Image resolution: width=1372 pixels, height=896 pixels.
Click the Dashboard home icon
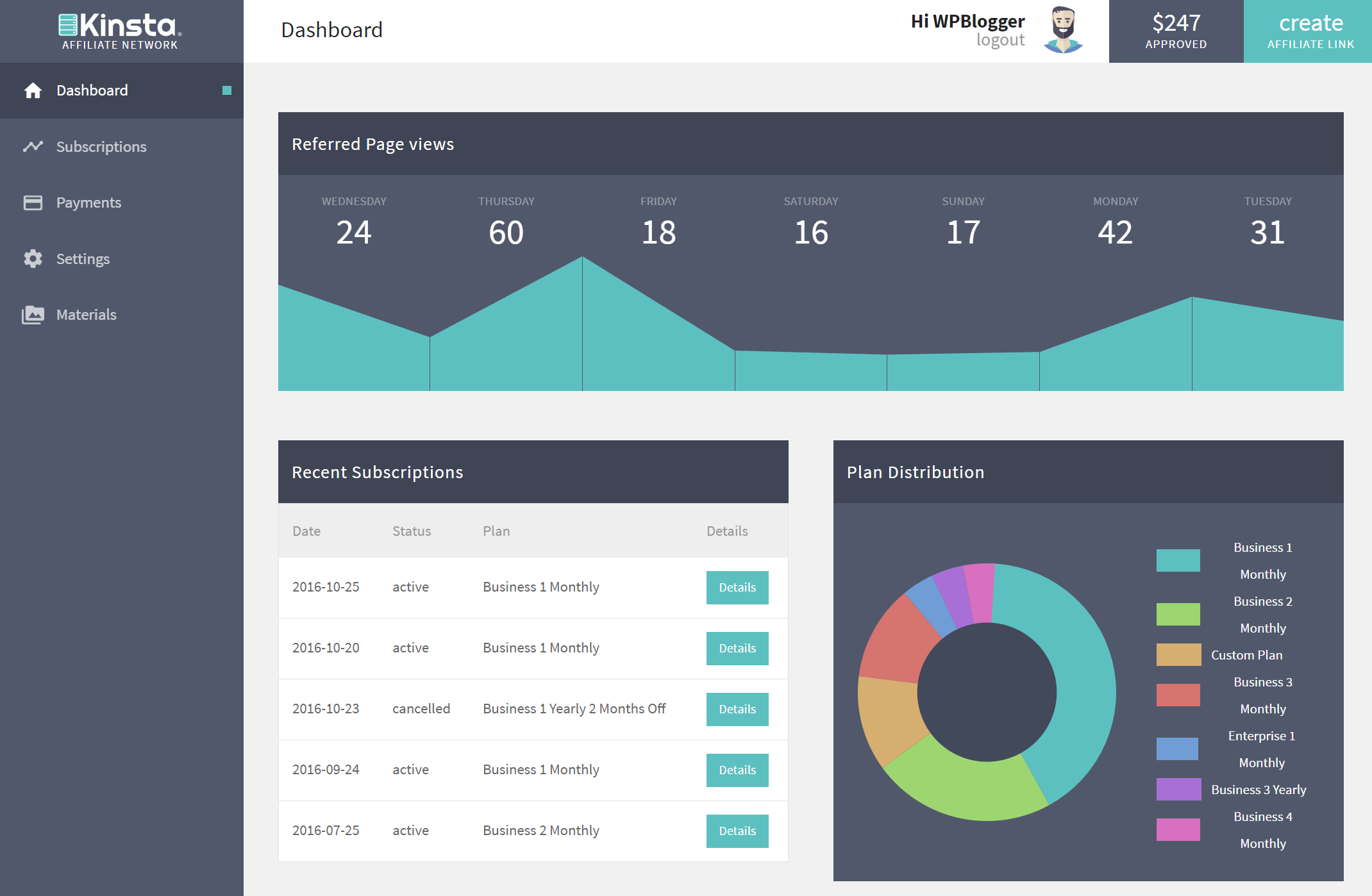tap(33, 90)
